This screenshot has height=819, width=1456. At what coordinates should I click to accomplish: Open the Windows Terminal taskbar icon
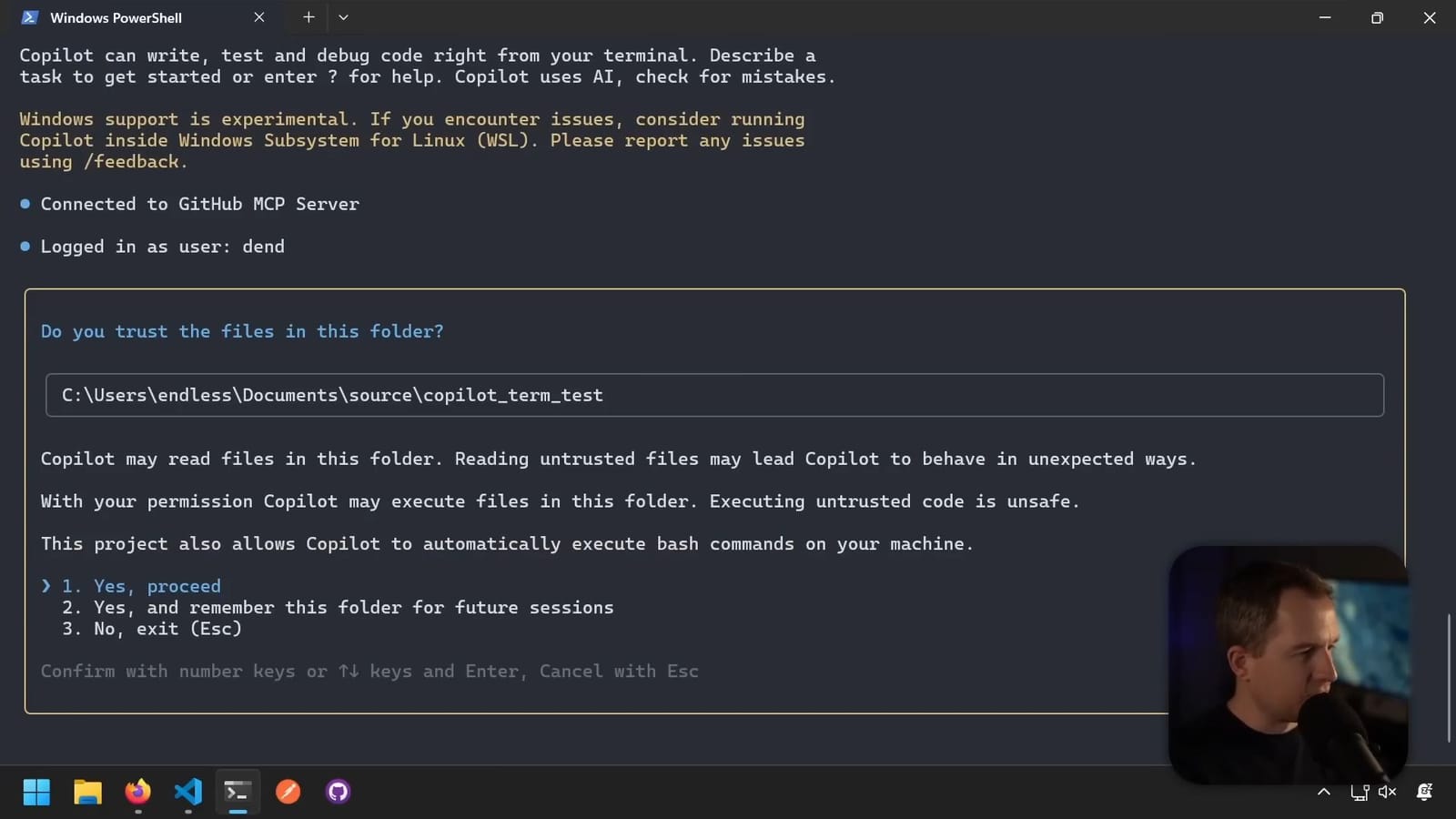click(237, 792)
